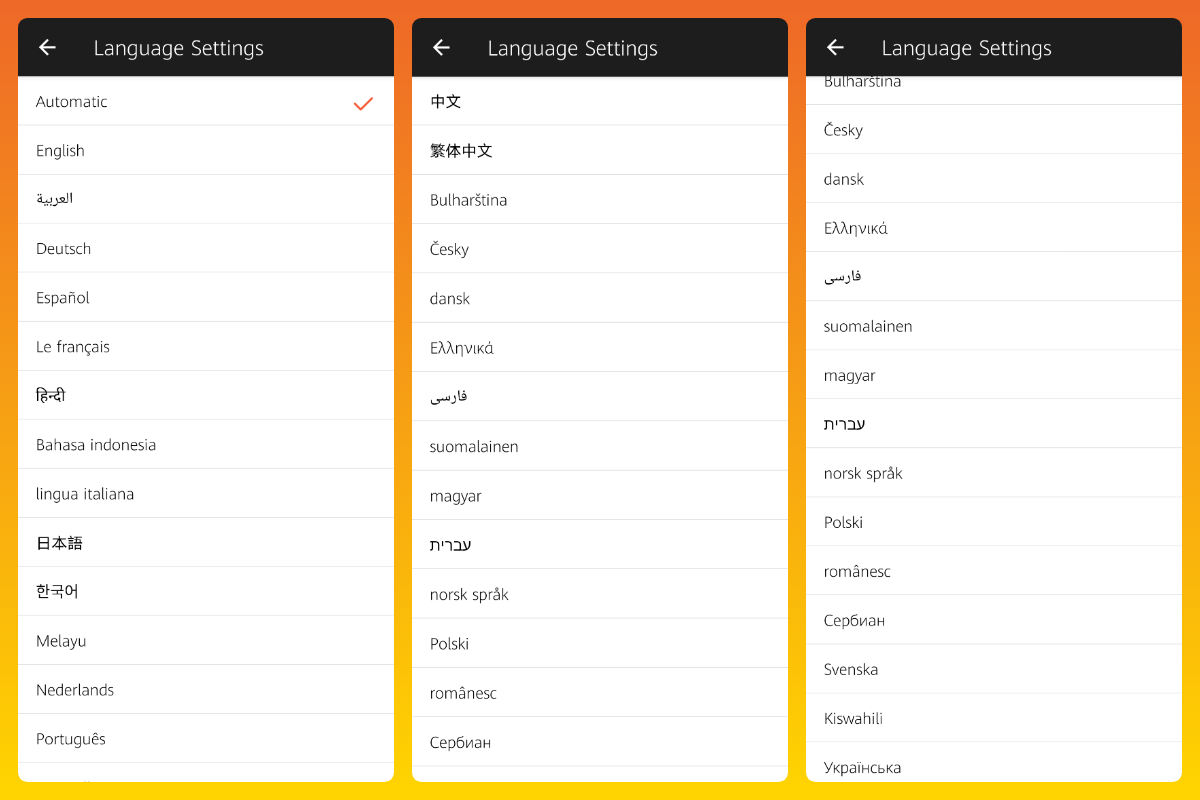Select Svenska in the right panel
Screen dimensions: 1200x800
851,670
